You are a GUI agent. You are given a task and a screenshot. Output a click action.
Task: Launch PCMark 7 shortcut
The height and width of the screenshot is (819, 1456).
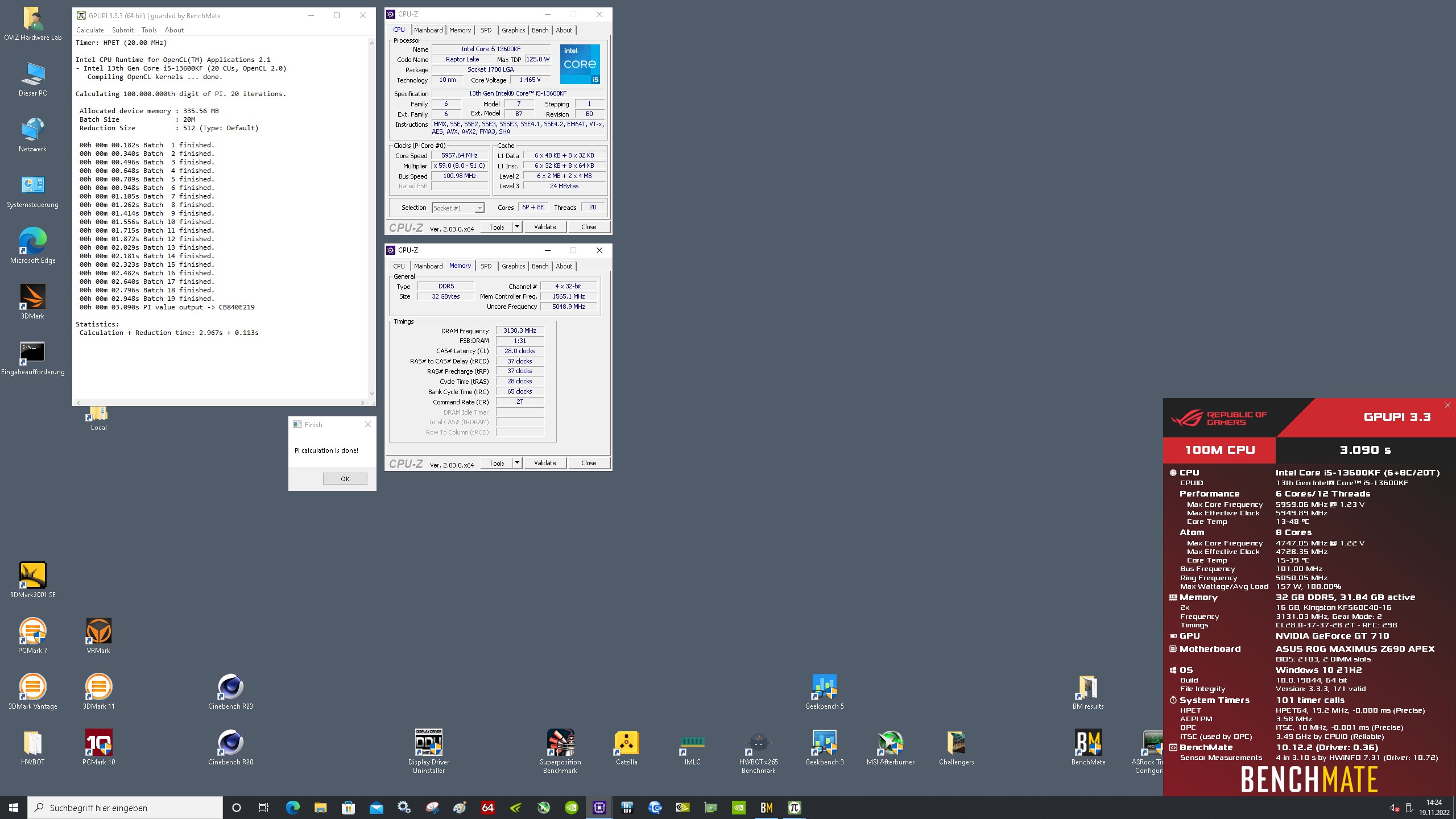[32, 636]
